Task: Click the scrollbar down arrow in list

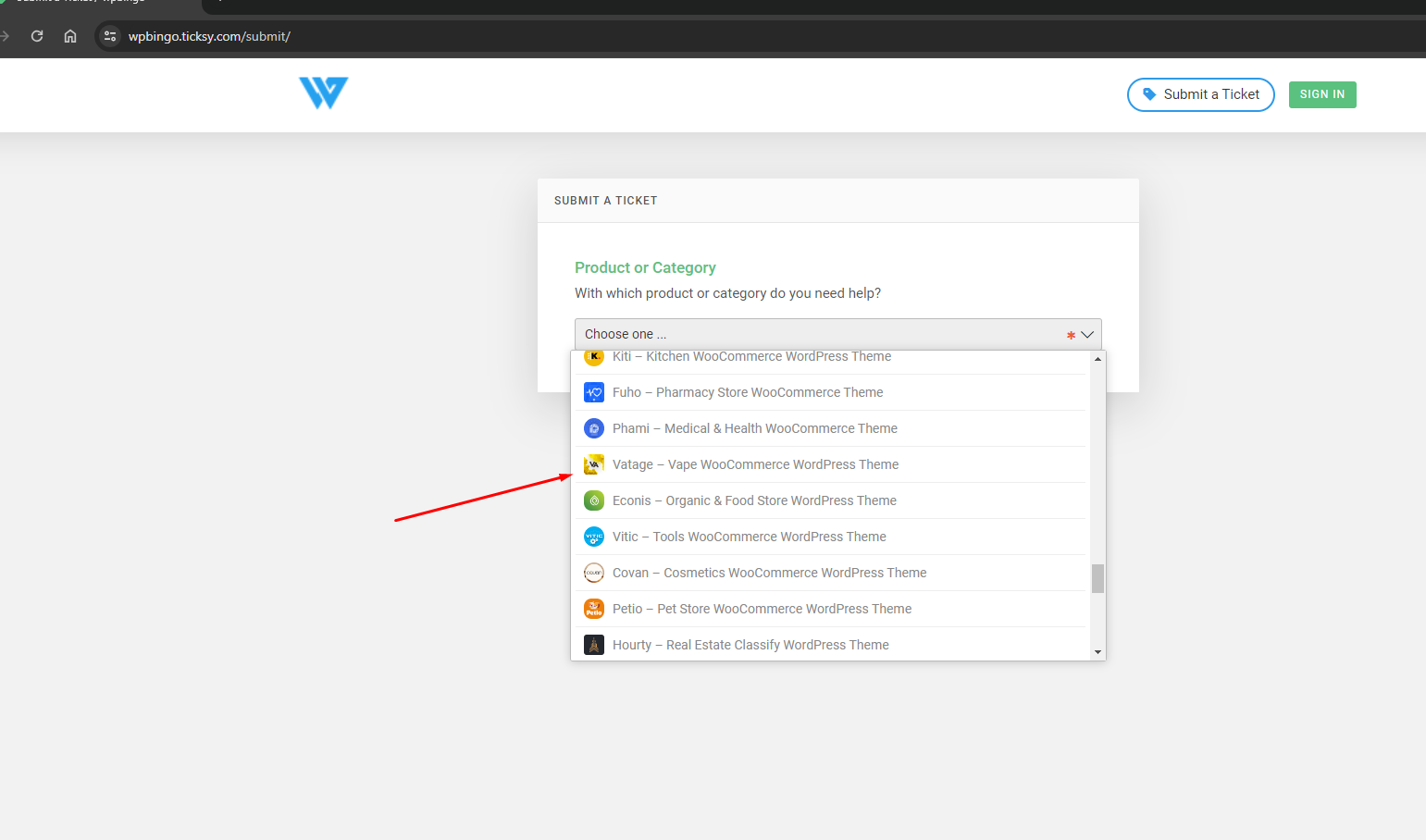Action: point(1097,652)
